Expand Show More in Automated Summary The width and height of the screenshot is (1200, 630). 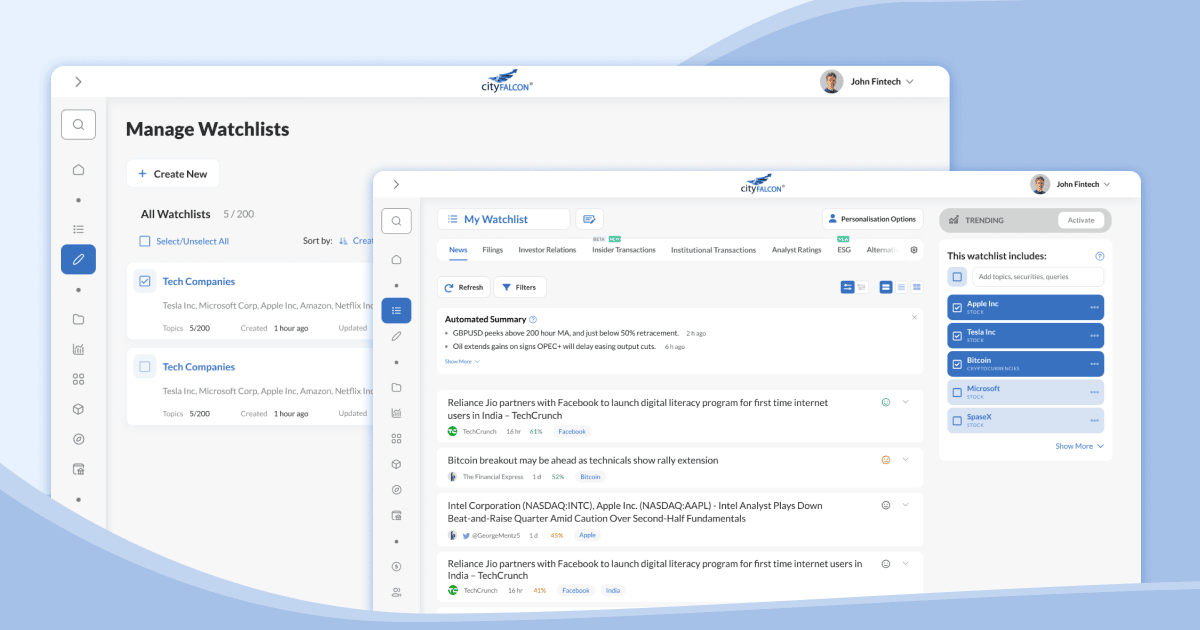coord(462,361)
